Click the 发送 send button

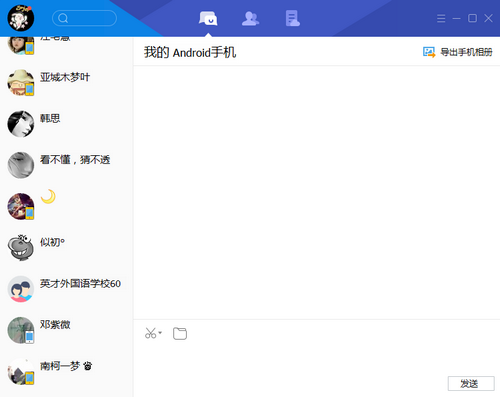(x=471, y=384)
